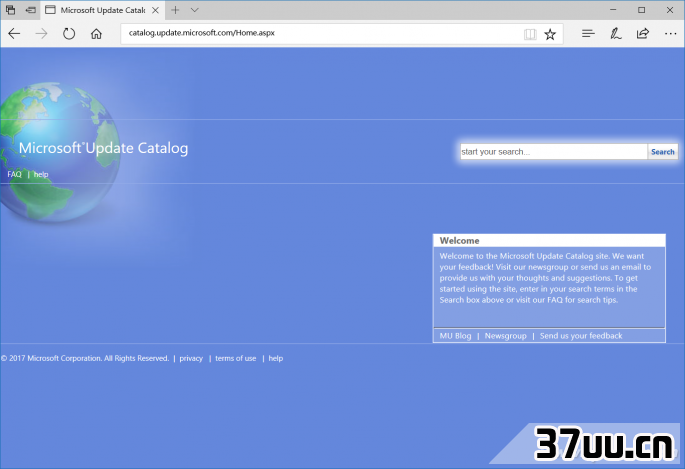Open the FAQ link
Viewport: 685px width, 469px height.
pos(14,174)
